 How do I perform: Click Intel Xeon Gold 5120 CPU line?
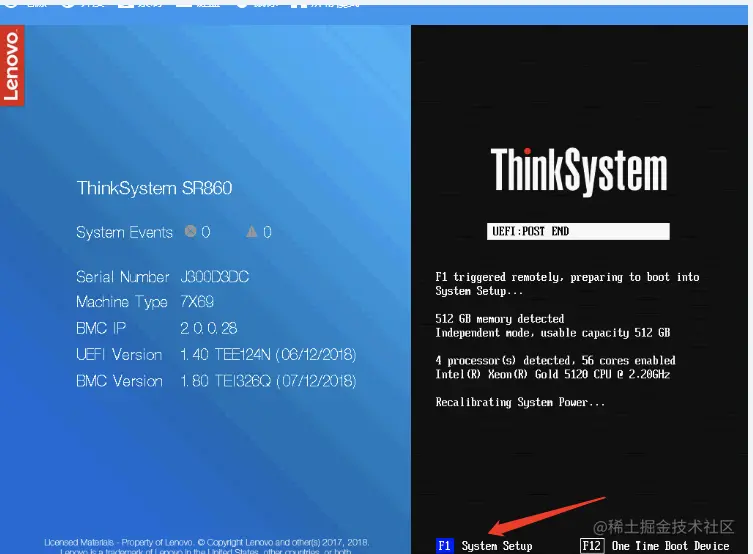coord(553,374)
